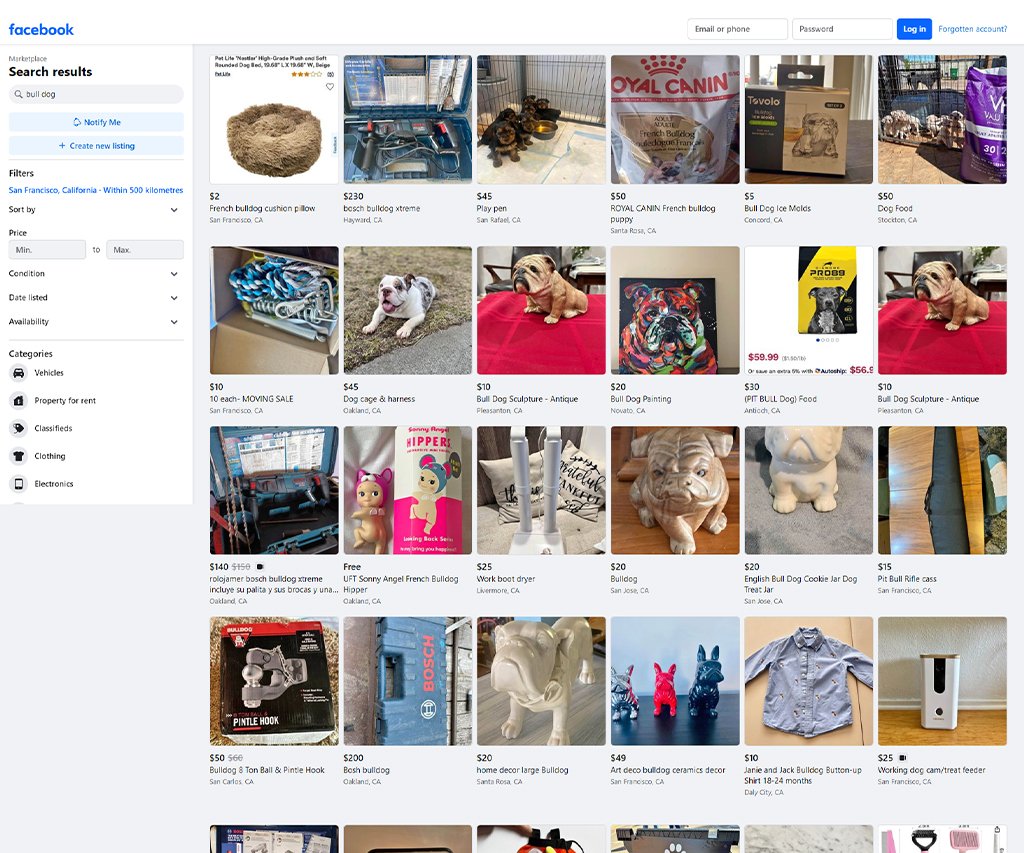The width and height of the screenshot is (1024, 853).
Task: Open Dog cage & harness listing
Action: 408,310
